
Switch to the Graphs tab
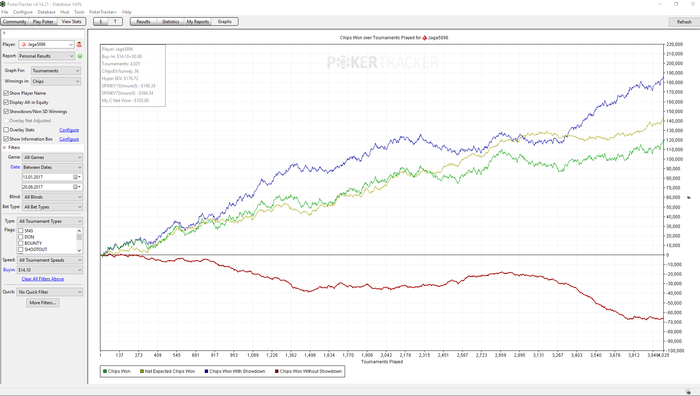tap(225, 21)
